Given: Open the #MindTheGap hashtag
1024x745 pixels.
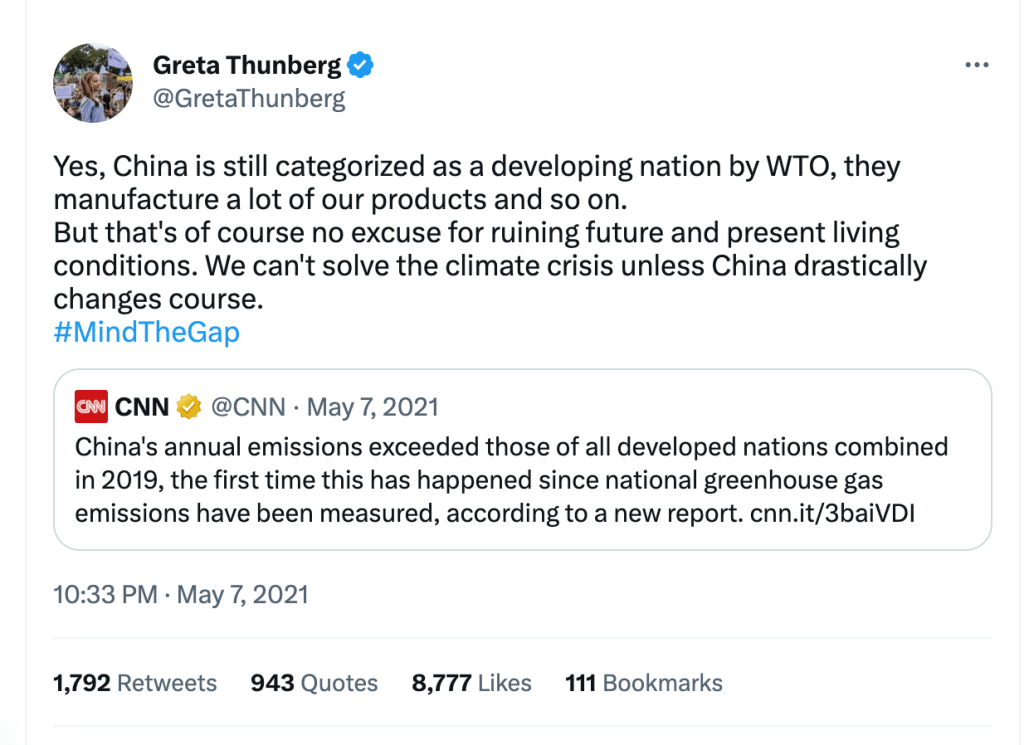Looking at the screenshot, I should coord(146,331).
